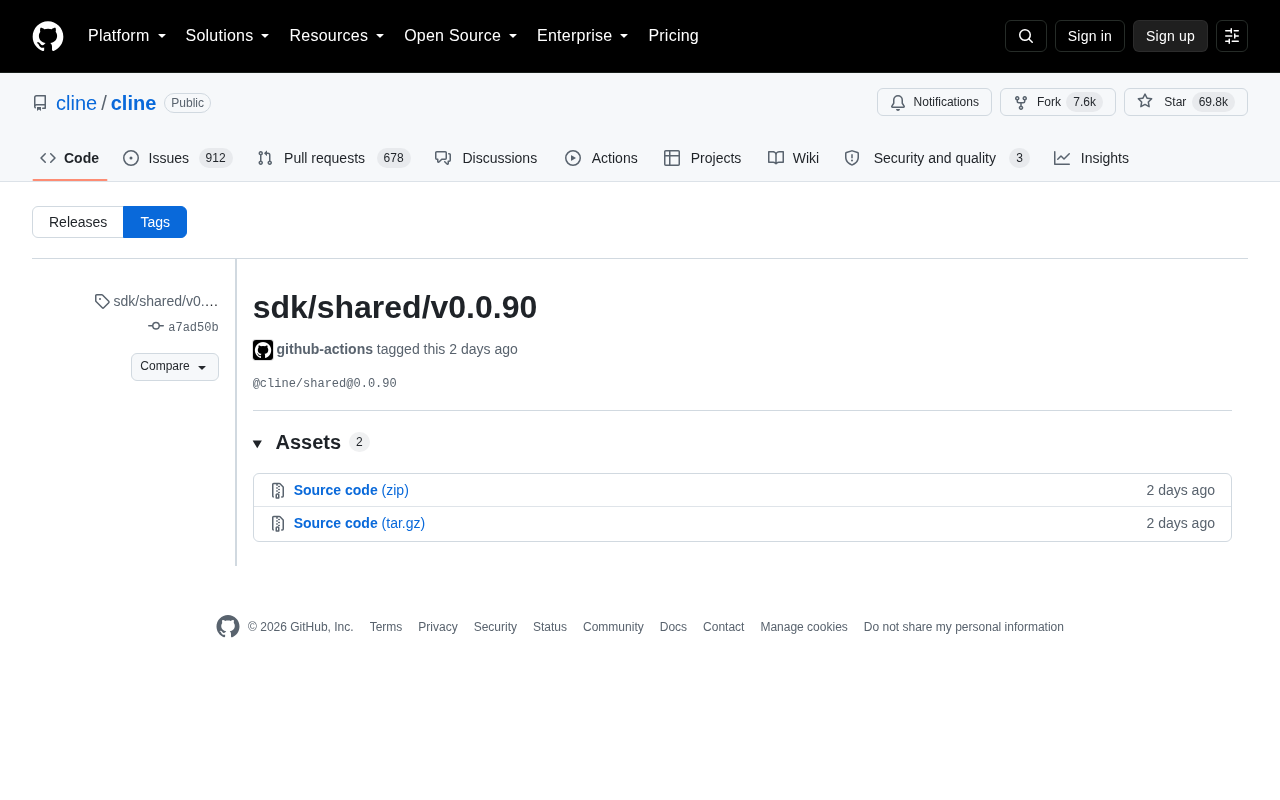This screenshot has width=1280, height=800.
Task: Open the Discussions tab
Action: pos(486,158)
